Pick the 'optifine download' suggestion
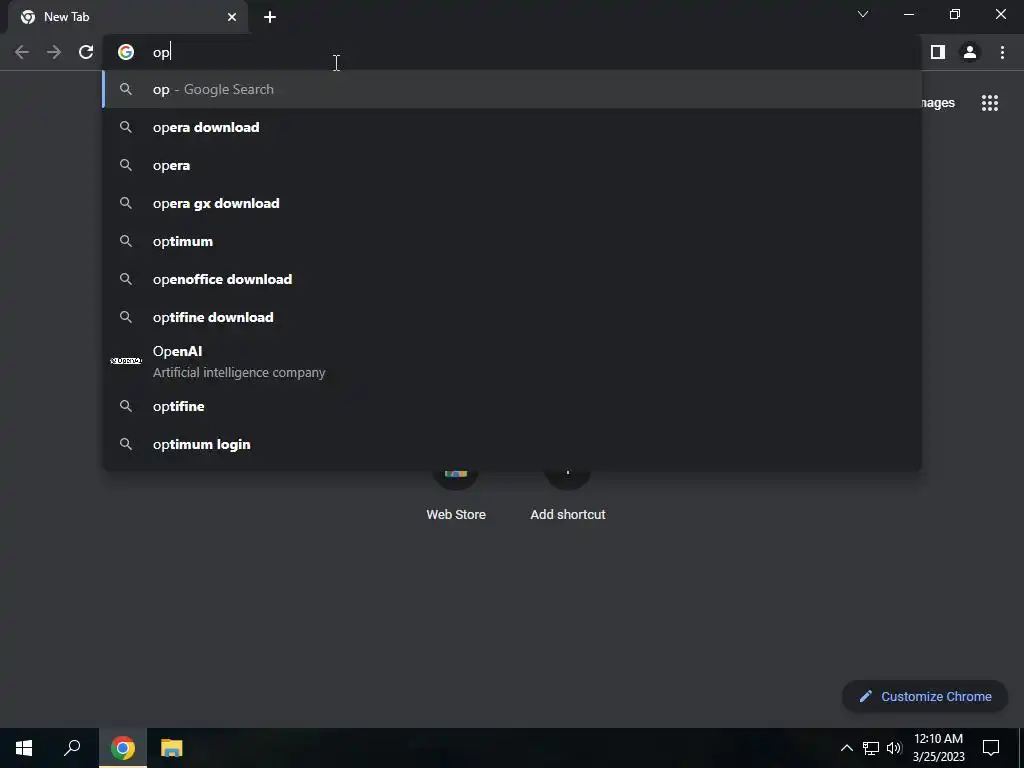The height and width of the screenshot is (768, 1024). click(x=512, y=317)
